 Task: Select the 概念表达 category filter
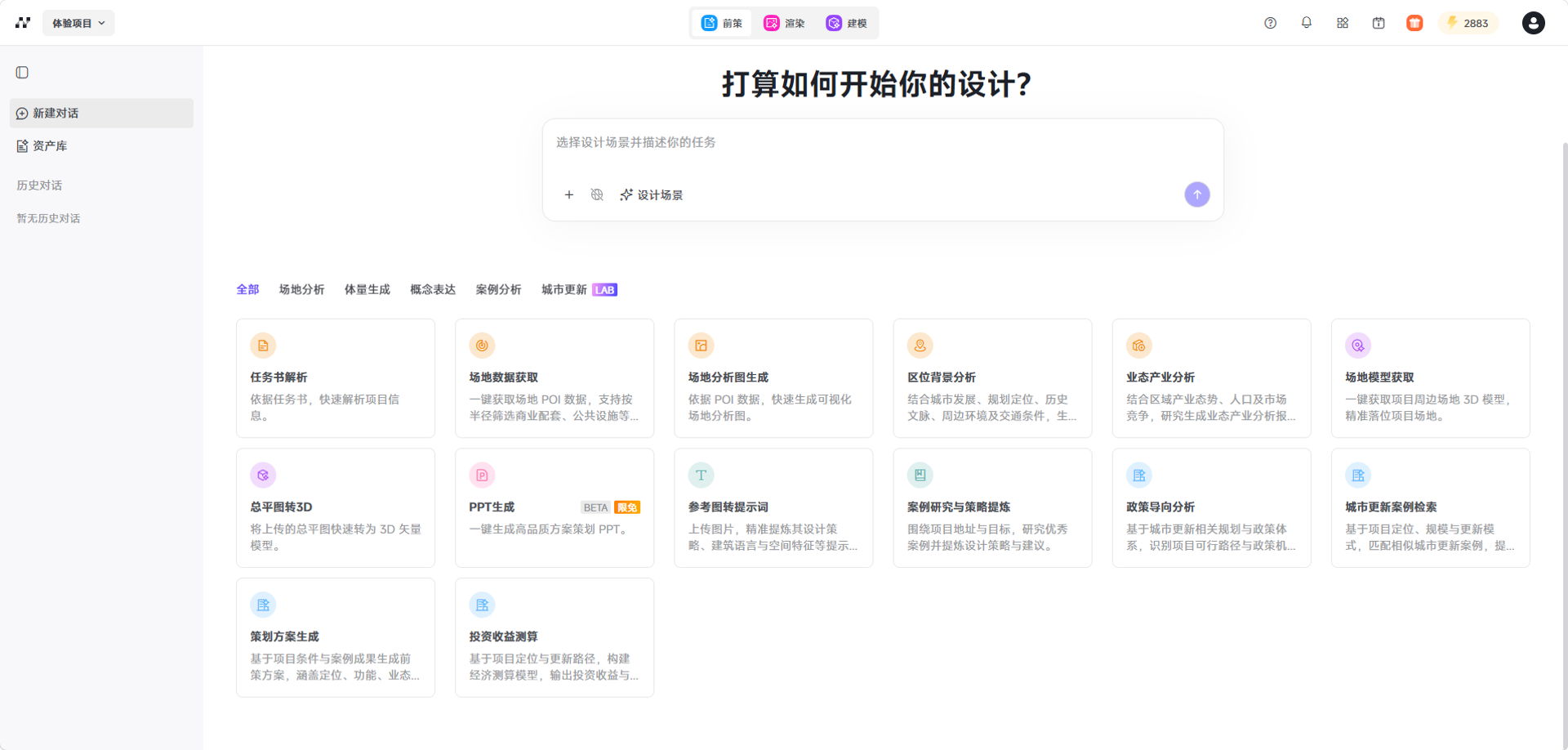tap(433, 289)
